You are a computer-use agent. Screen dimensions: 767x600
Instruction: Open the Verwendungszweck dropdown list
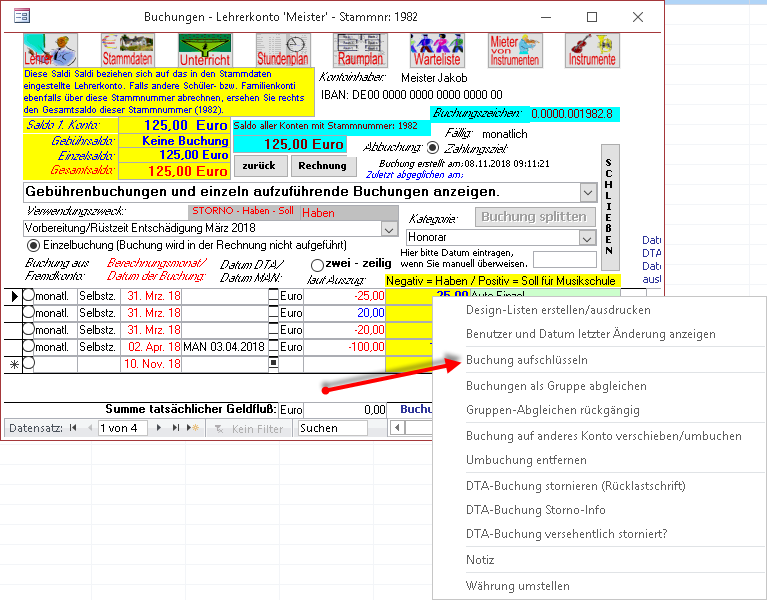click(389, 228)
